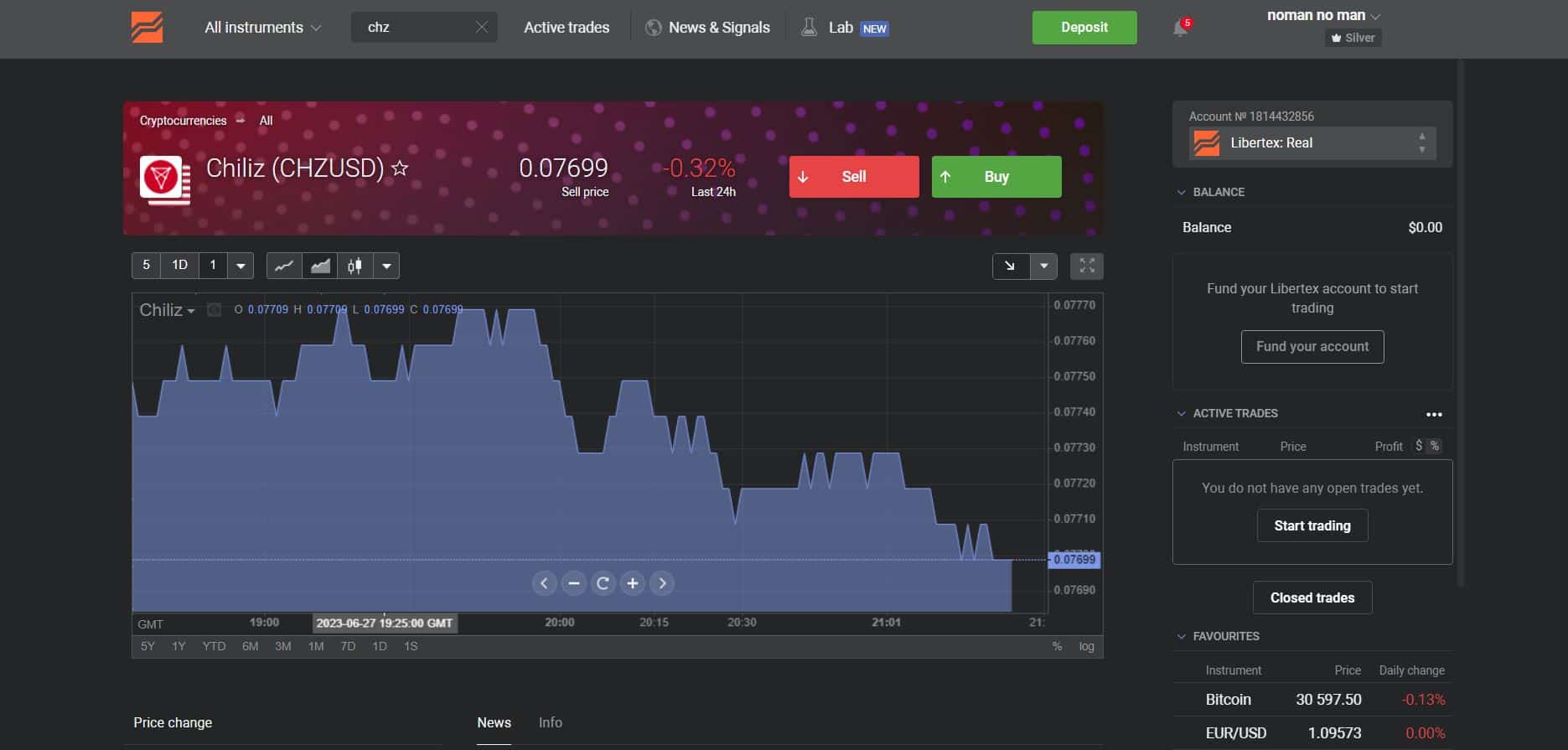Click Fund your account button
Screen dimensions: 1568x750
1312,347
